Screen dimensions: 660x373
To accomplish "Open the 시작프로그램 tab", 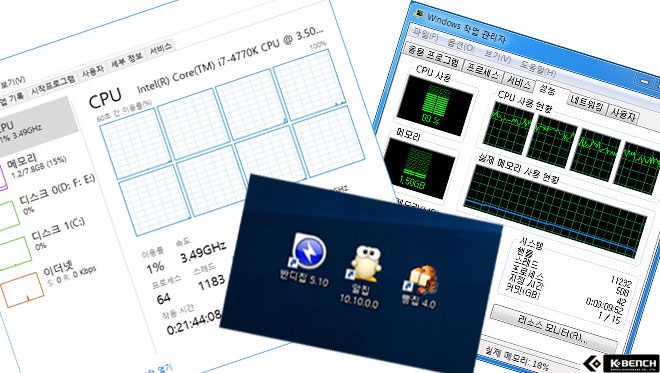I will point(53,84).
